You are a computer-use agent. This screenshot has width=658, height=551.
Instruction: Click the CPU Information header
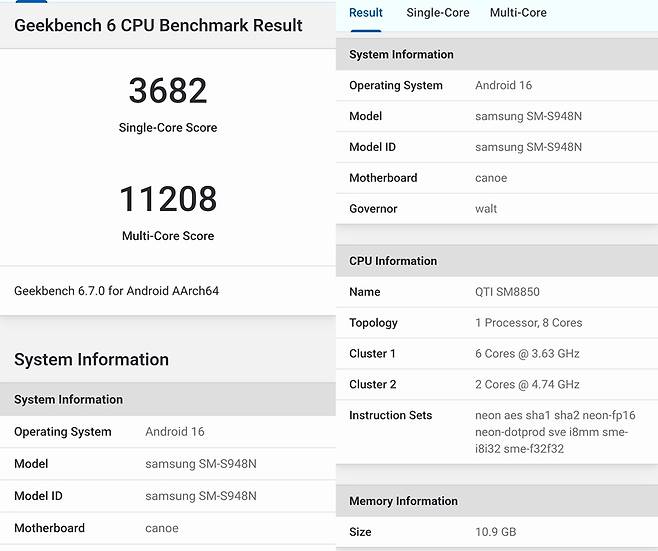click(x=497, y=261)
